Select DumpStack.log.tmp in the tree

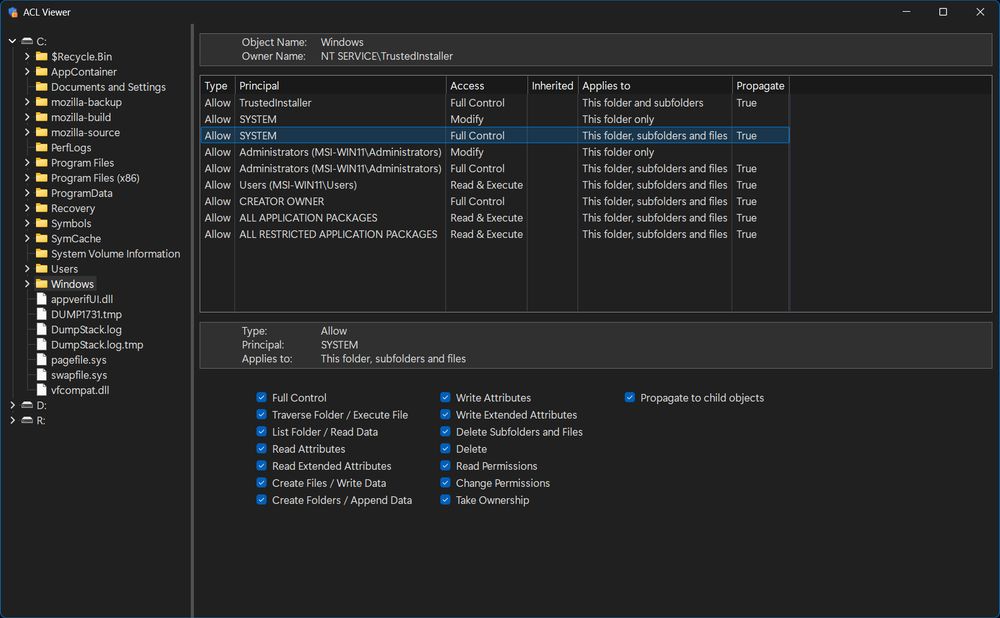[97, 344]
